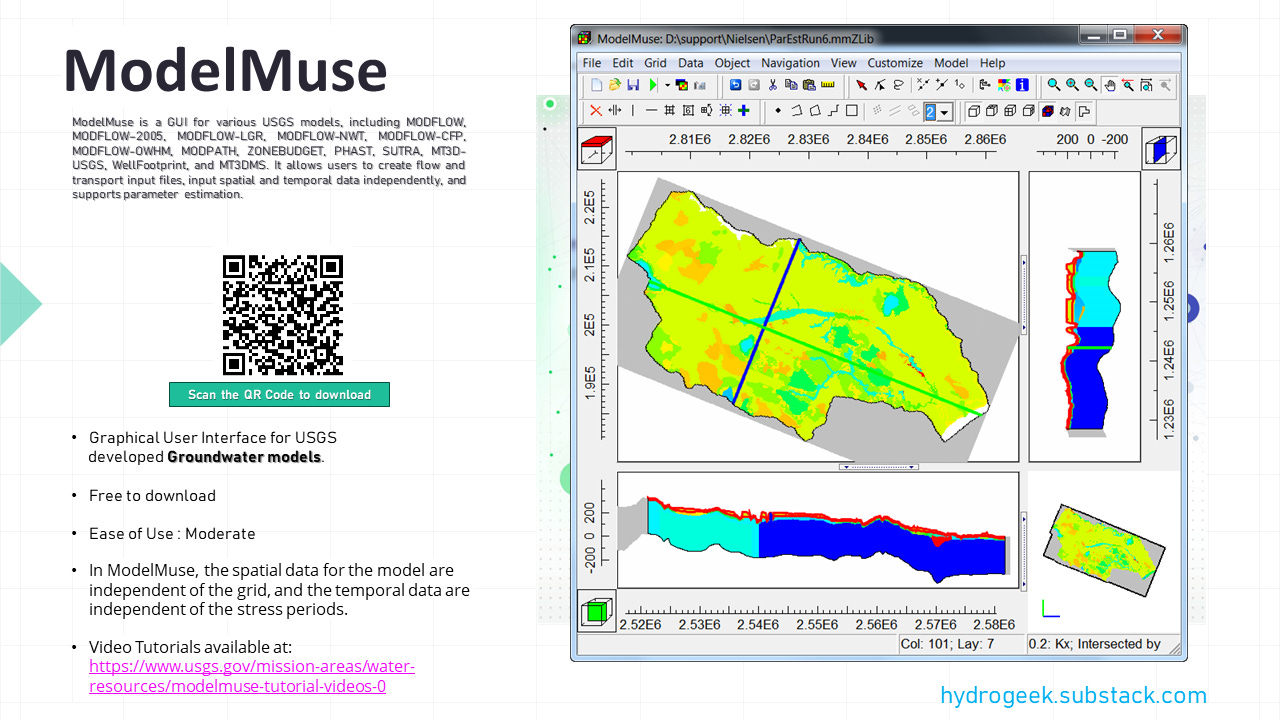Click the import icon left of color grid icon

(984, 85)
